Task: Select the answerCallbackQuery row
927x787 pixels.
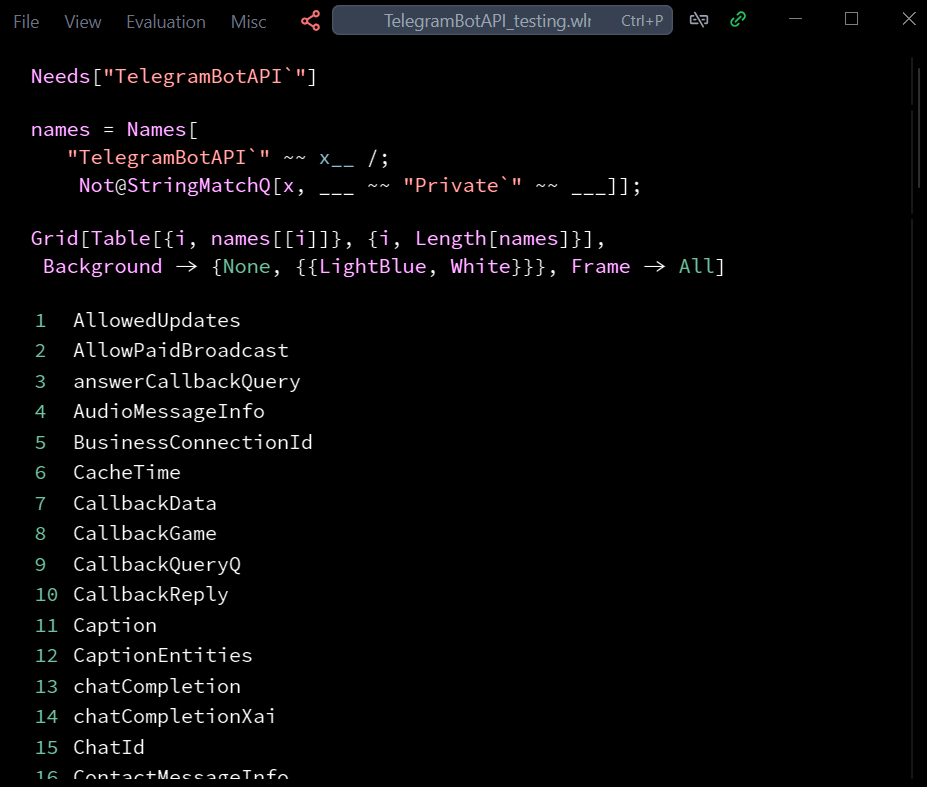Action: tap(167, 381)
